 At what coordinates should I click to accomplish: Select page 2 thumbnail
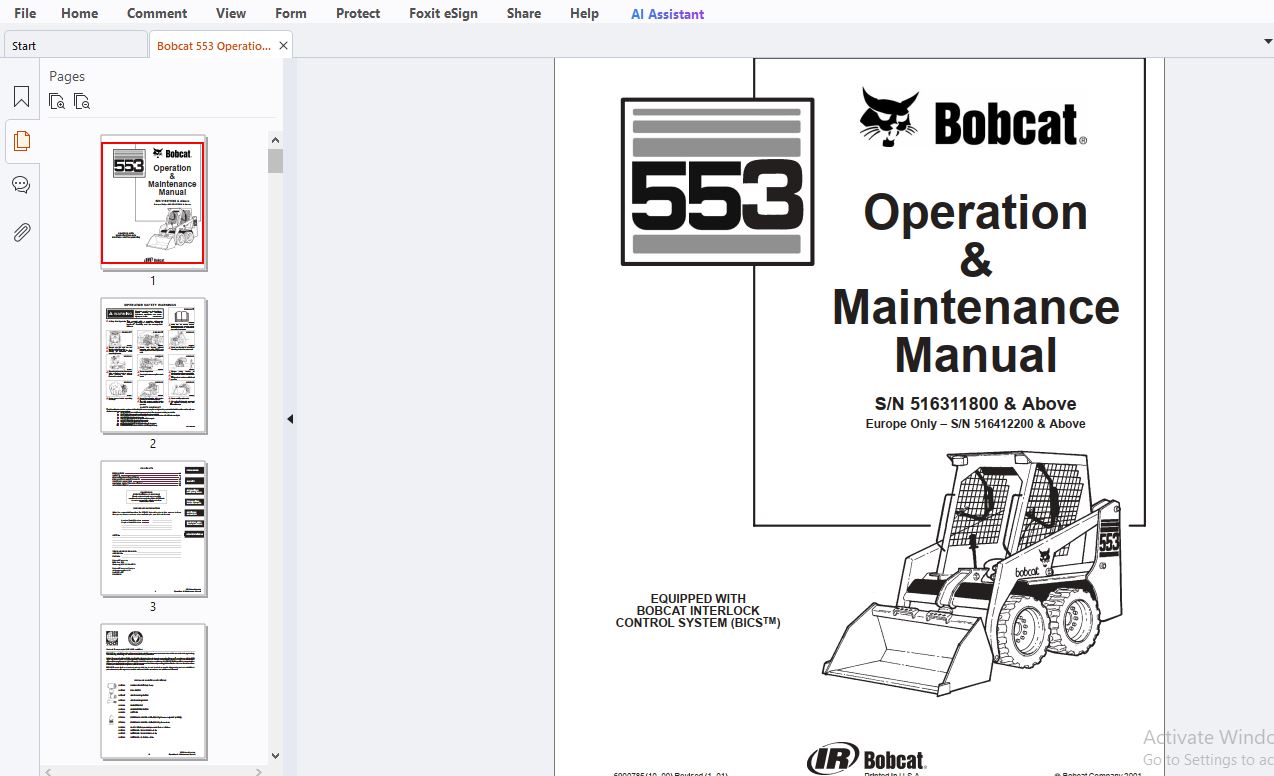[x=153, y=366]
